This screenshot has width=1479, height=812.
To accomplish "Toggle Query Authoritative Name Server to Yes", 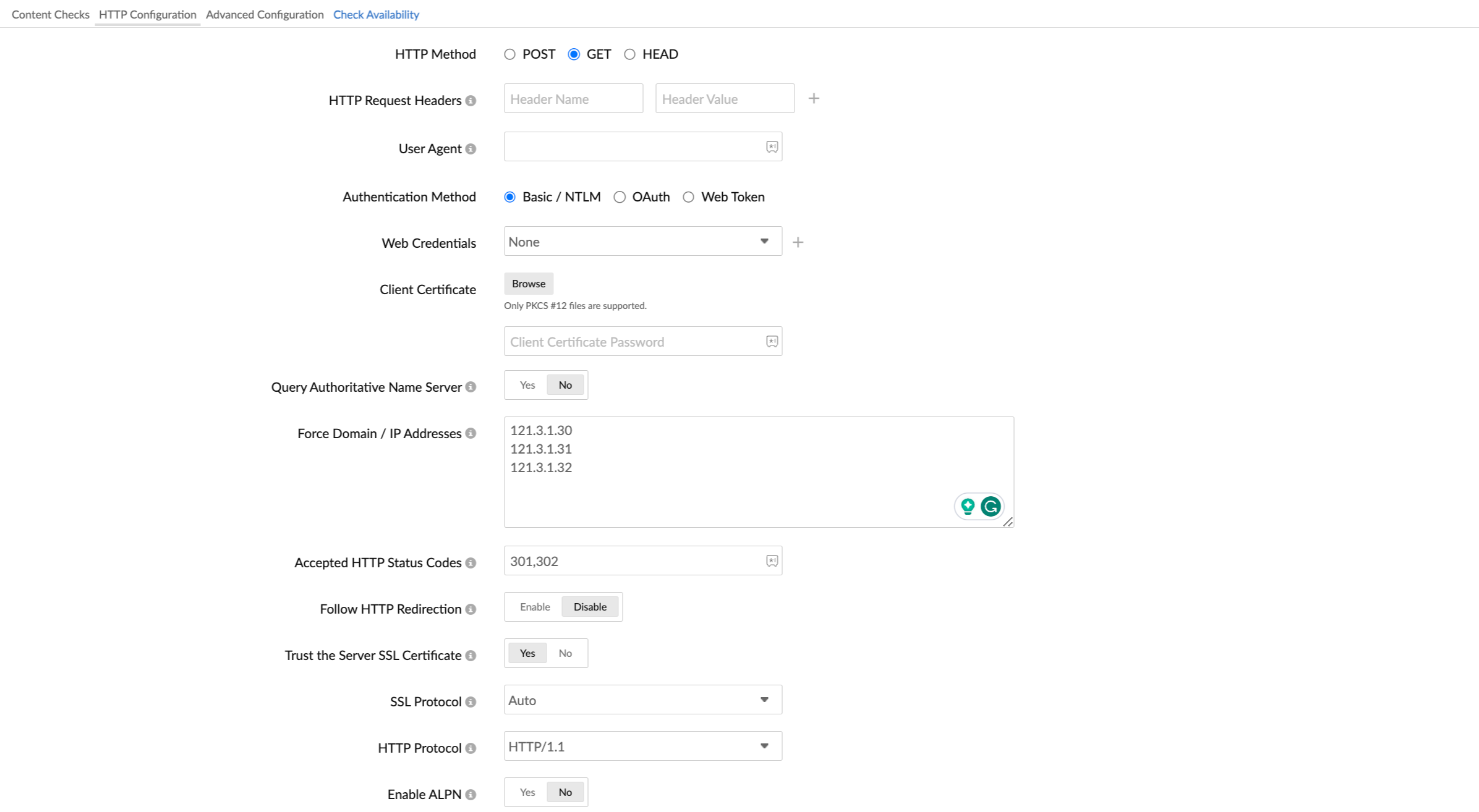I will (528, 384).
